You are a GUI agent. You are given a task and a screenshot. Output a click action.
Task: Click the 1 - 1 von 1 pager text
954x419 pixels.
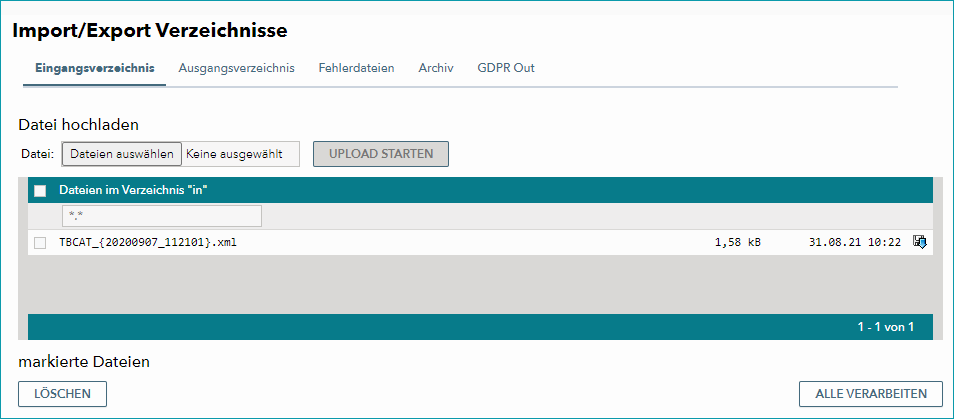(886, 327)
